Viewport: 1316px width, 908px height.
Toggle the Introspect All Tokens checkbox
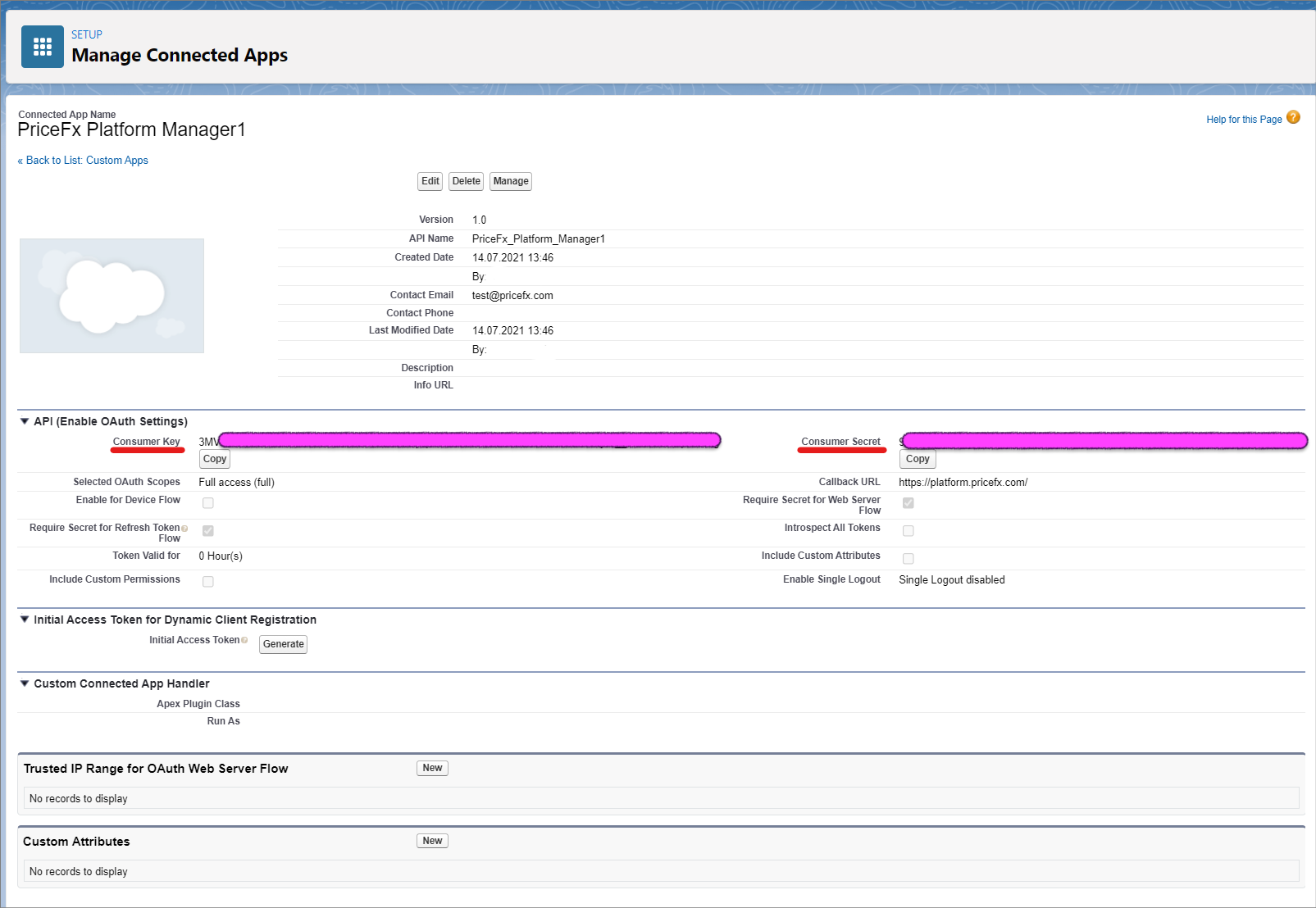click(908, 530)
